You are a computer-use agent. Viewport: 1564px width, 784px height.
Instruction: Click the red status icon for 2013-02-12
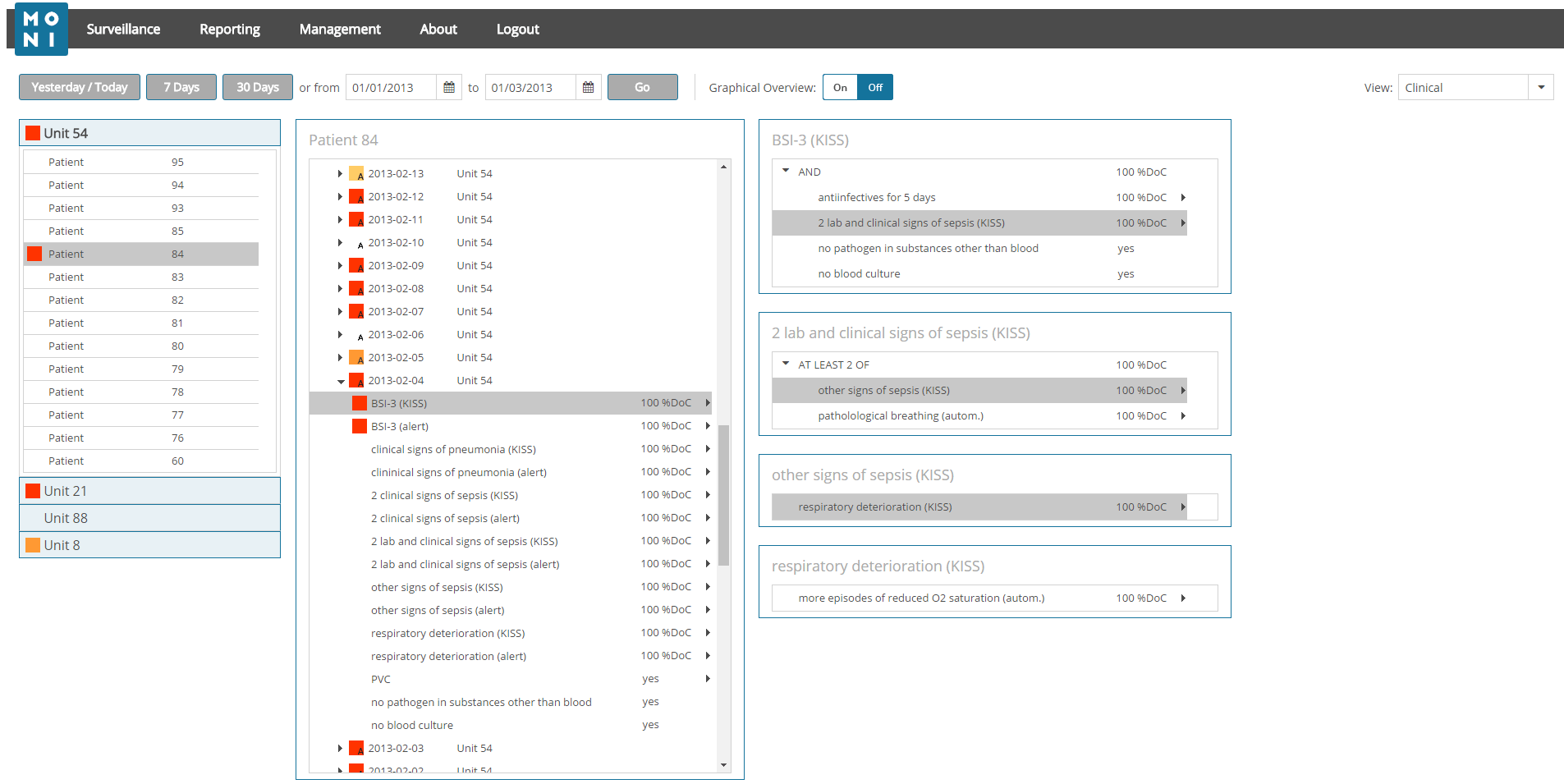pyautogui.click(x=356, y=196)
